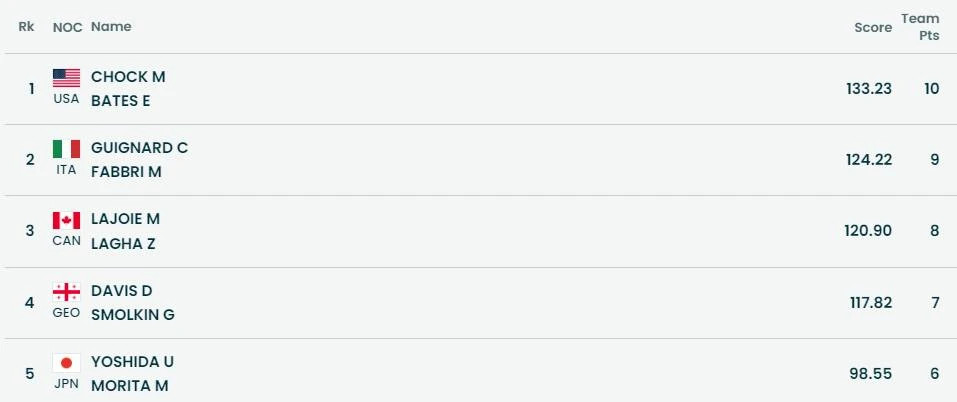Viewport: 957px width, 402px height.
Task: Open DAVIS D athlete profile
Action: click(x=121, y=291)
